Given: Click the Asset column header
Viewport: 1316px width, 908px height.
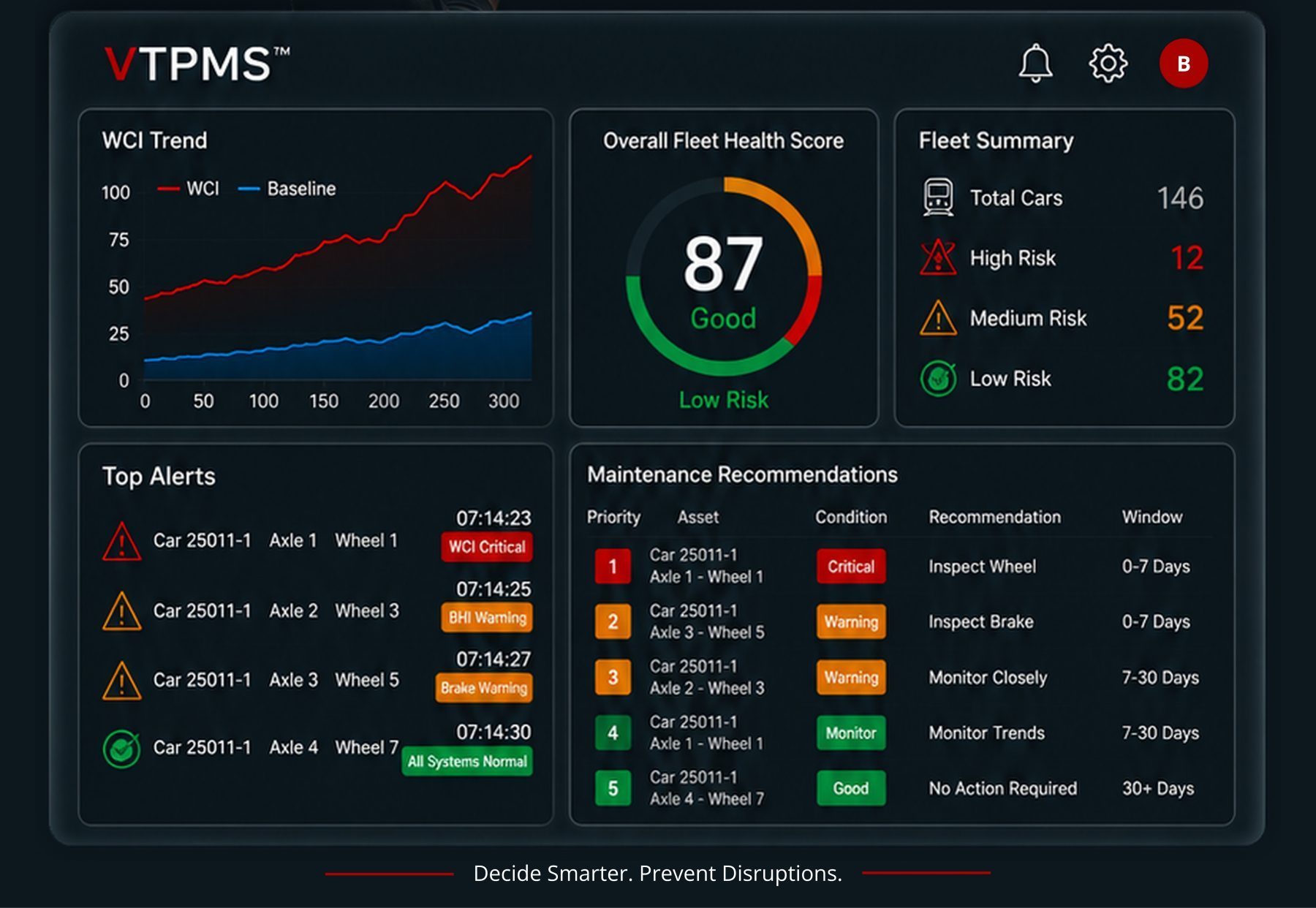Looking at the screenshot, I should tap(698, 517).
